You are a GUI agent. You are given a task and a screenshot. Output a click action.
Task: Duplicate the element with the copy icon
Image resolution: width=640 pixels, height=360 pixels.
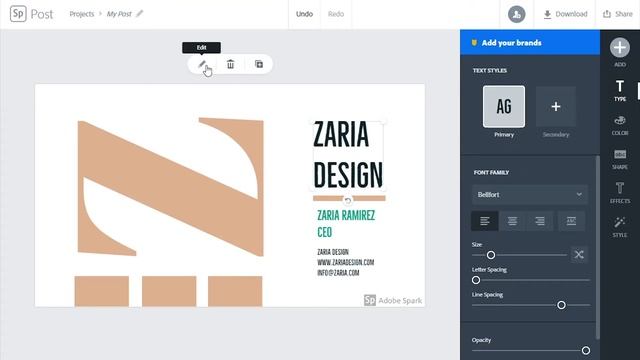click(259, 64)
